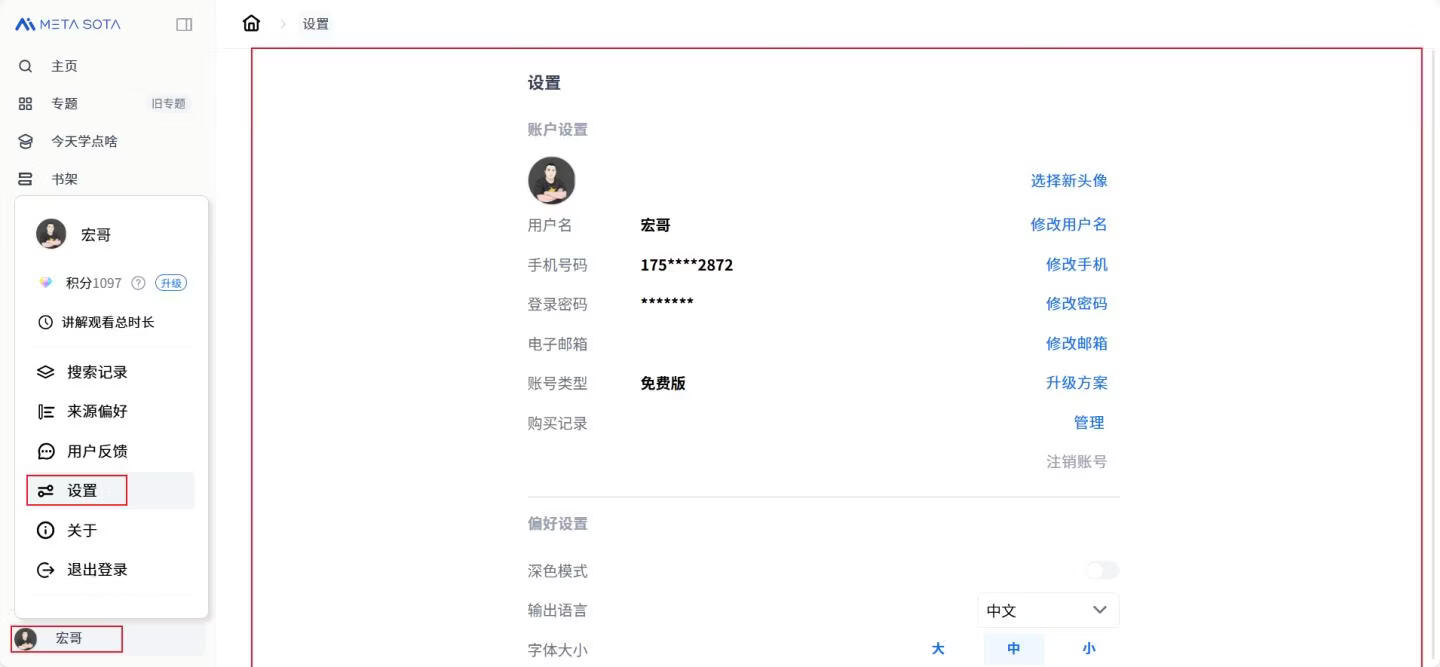Open 用户反馈 from the menu
This screenshot has width=1440, height=667.
[x=95, y=451]
